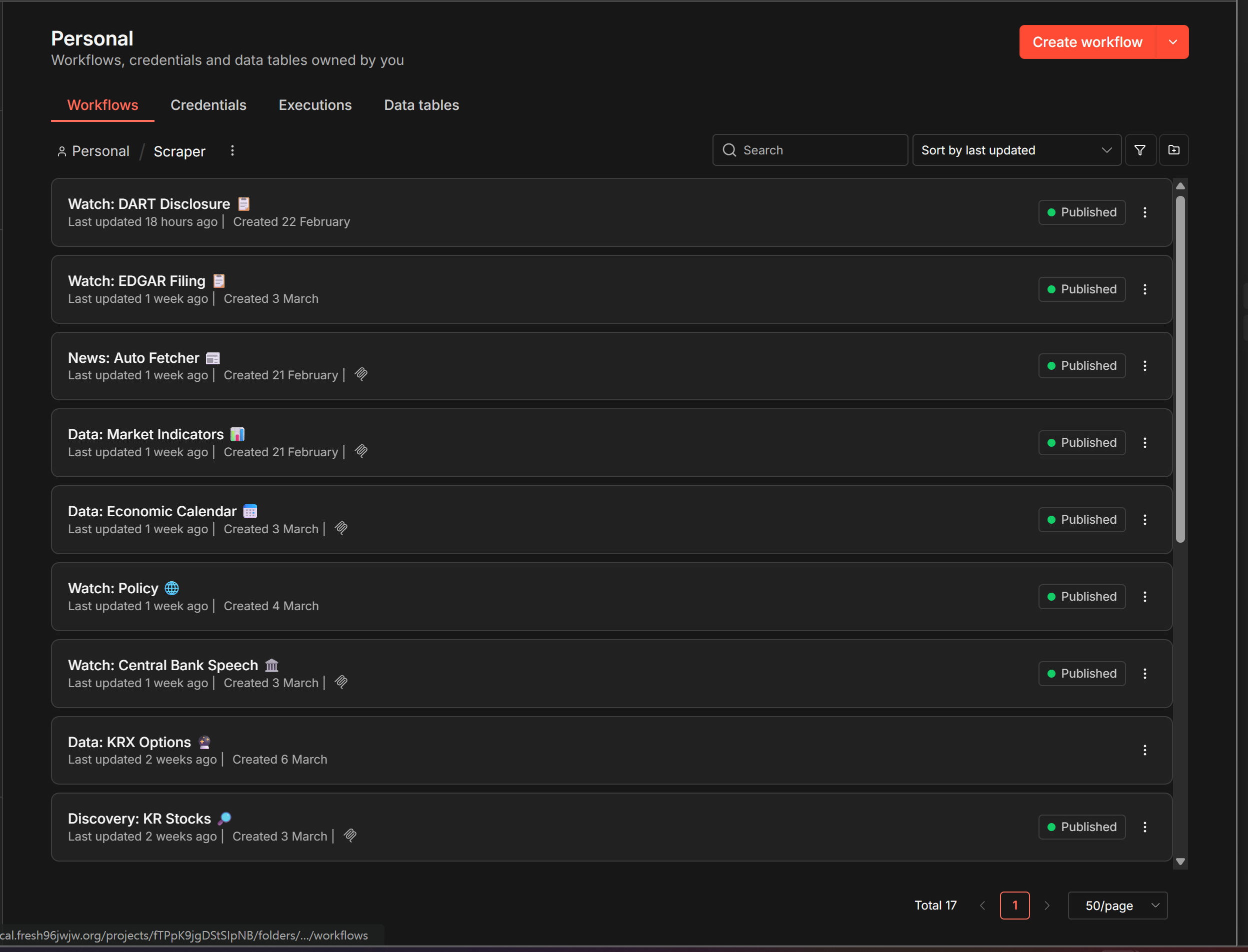
Task: Click the add folder icon
Action: coord(1173,150)
